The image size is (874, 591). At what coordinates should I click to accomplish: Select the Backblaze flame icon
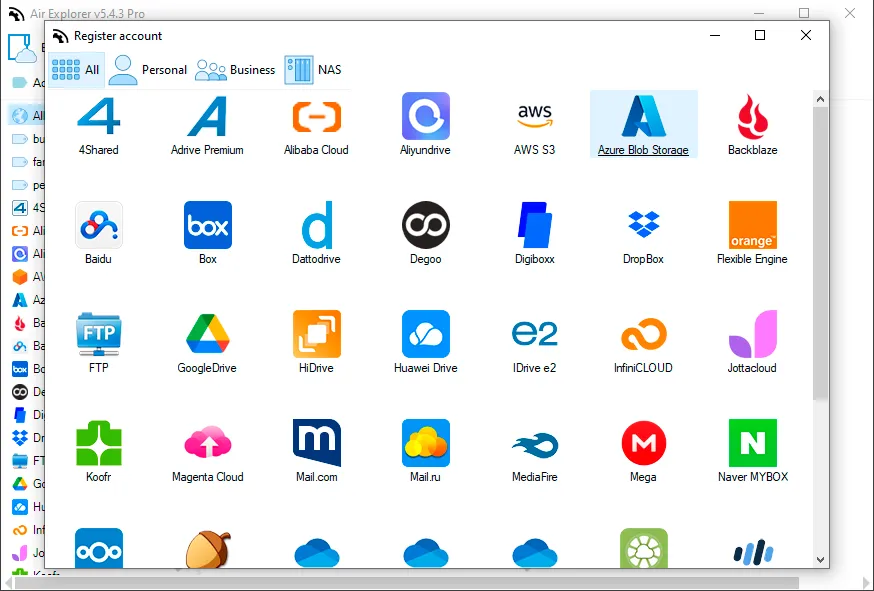coord(752,117)
